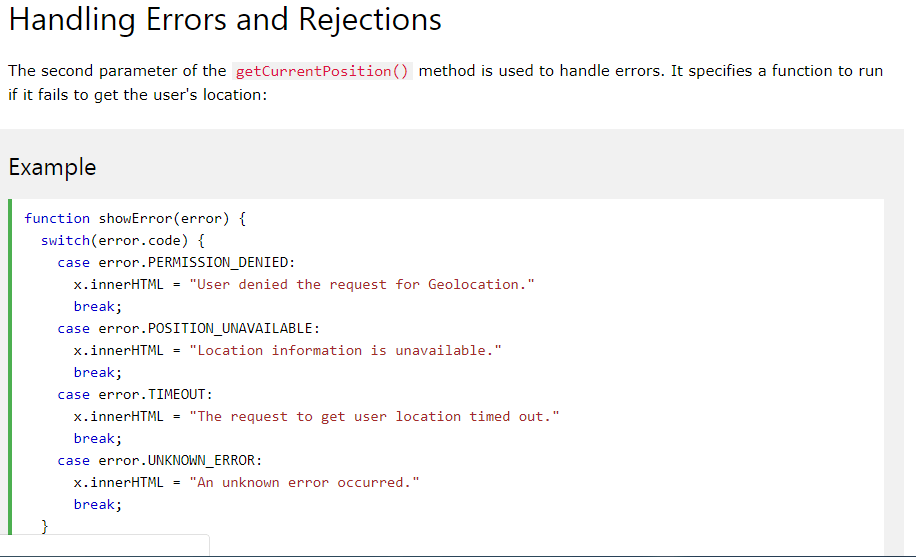The height and width of the screenshot is (557, 916).
Task: Click the white popup box at bottom left
Action: 105,545
